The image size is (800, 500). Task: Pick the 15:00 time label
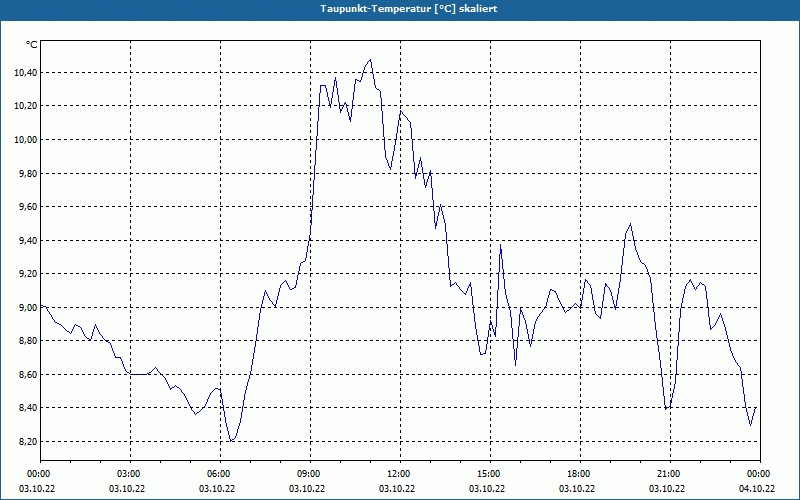click(490, 474)
